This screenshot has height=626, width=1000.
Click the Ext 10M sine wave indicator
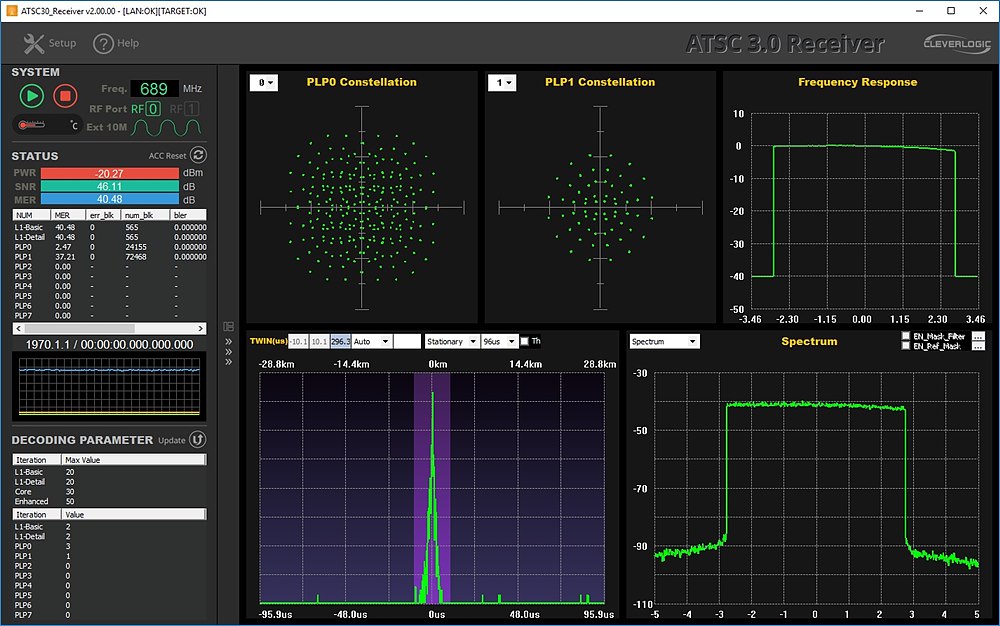pyautogui.click(x=166, y=127)
